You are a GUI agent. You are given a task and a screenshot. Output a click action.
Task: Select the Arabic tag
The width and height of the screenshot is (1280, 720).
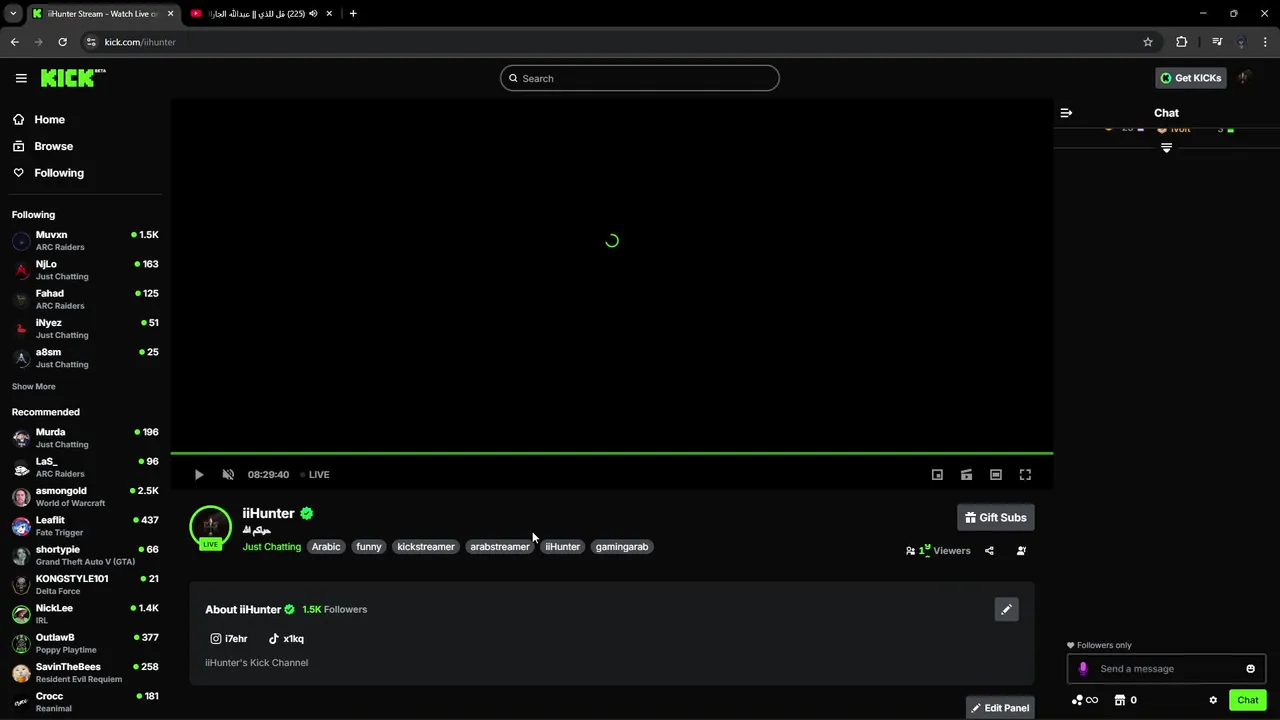coord(326,547)
